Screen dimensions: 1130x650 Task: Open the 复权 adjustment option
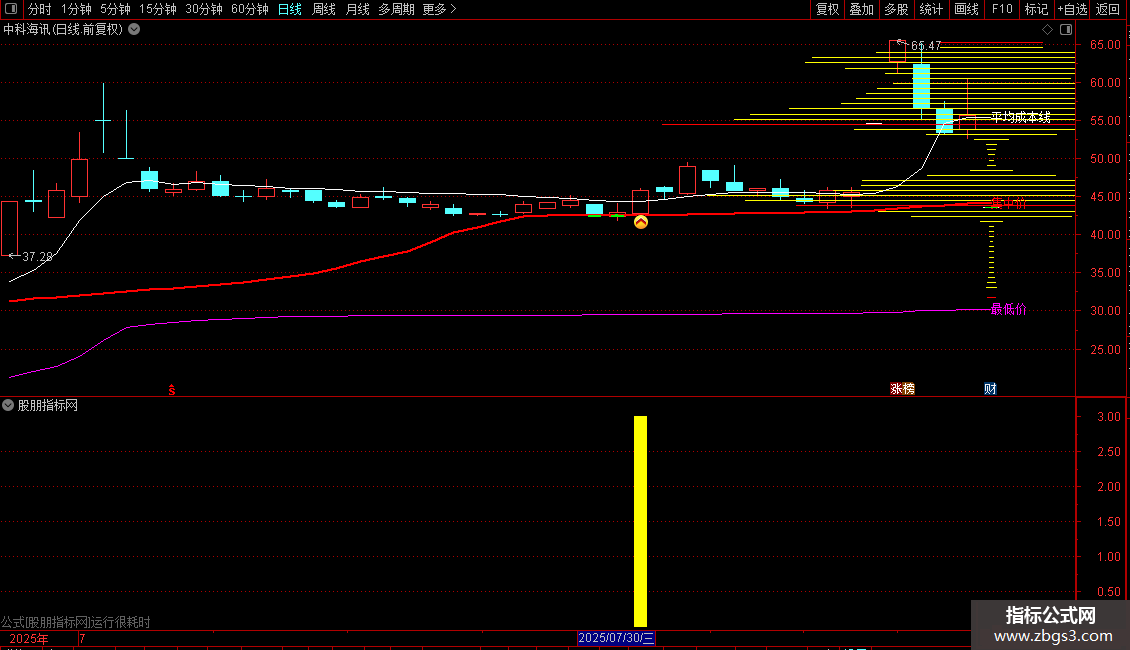pyautogui.click(x=827, y=9)
